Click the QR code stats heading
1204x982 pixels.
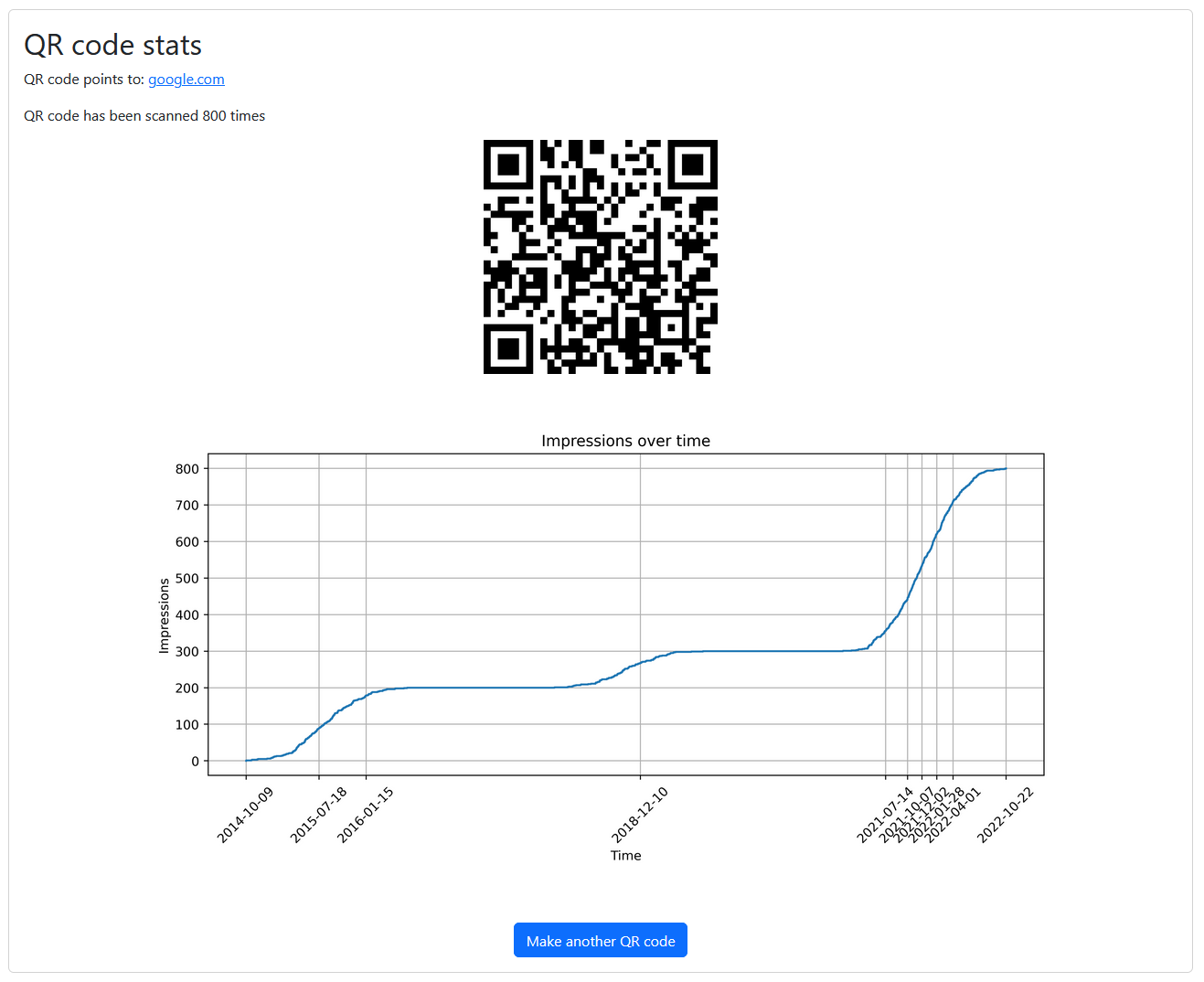point(113,45)
